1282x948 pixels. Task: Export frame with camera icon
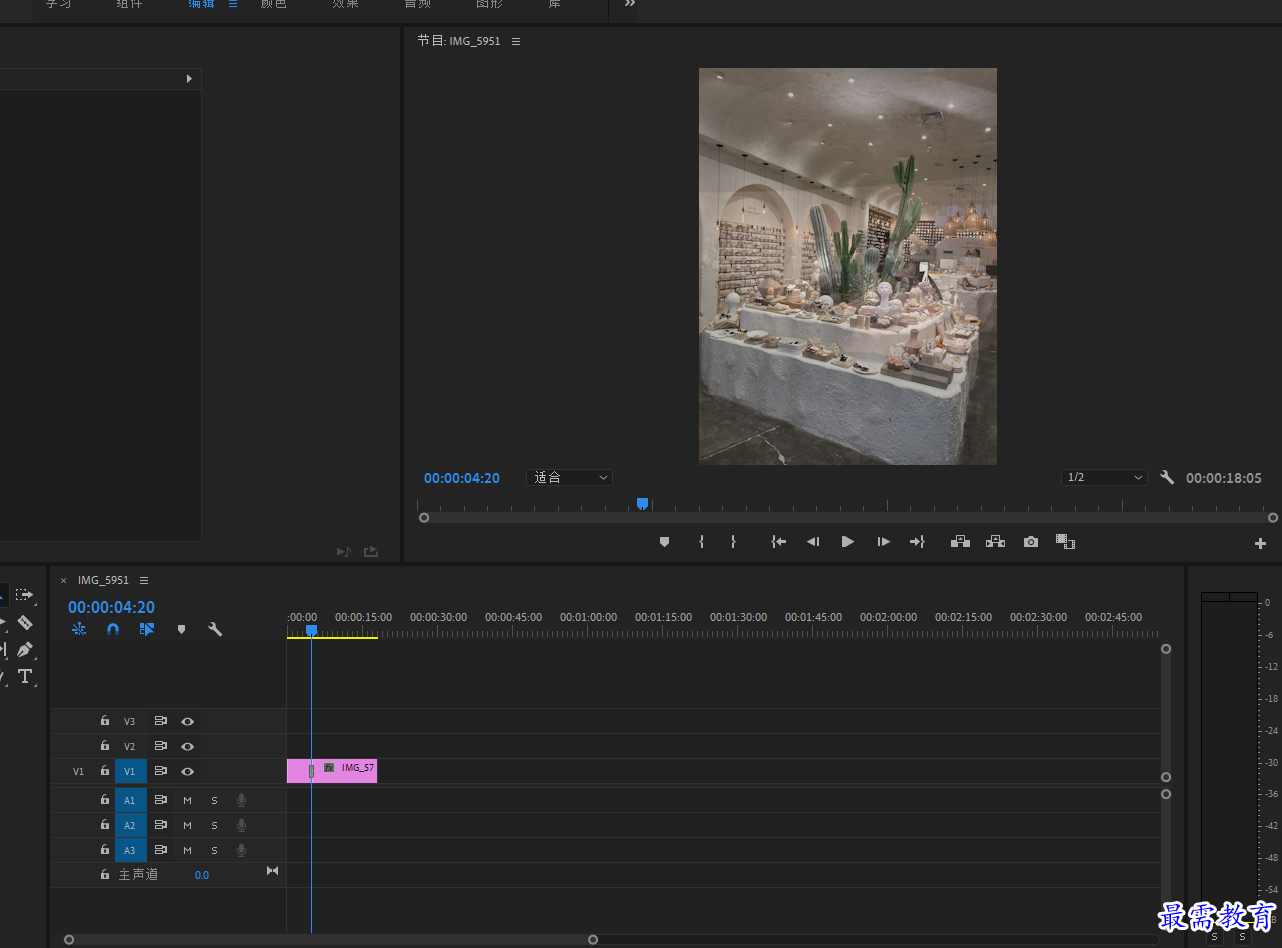(1031, 542)
